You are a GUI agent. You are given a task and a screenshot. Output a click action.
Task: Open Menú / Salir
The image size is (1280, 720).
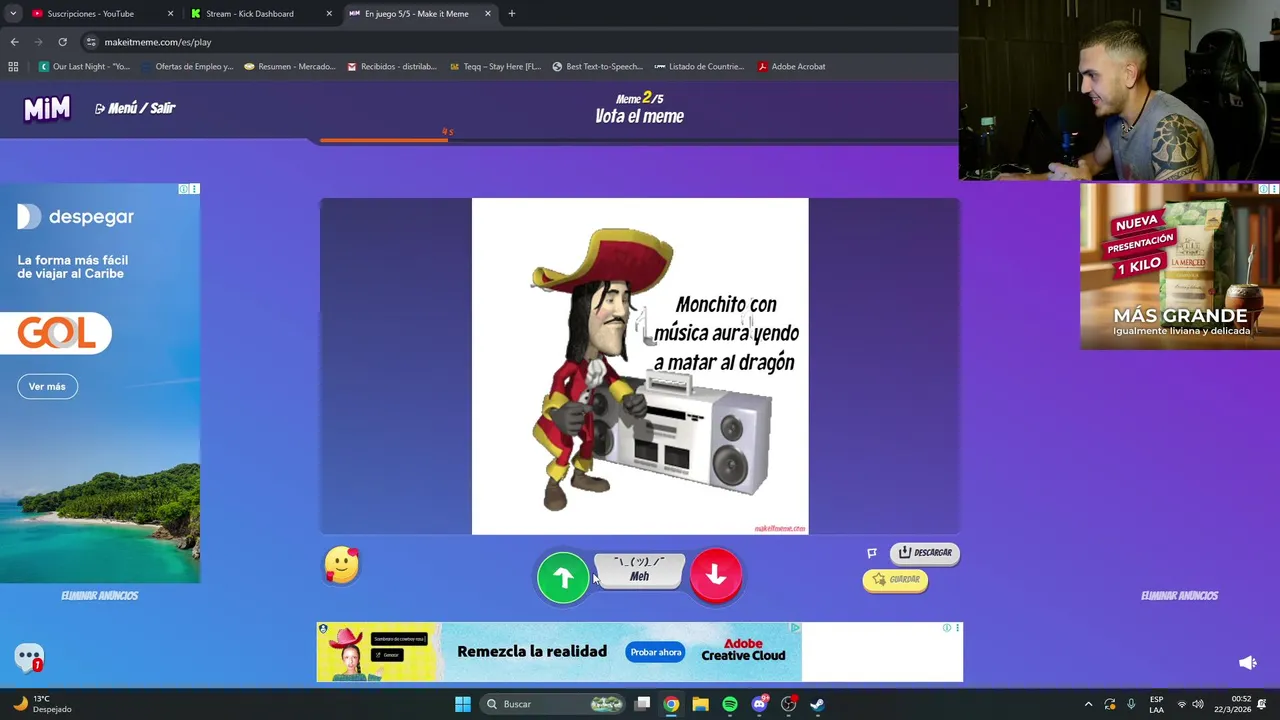[135, 108]
